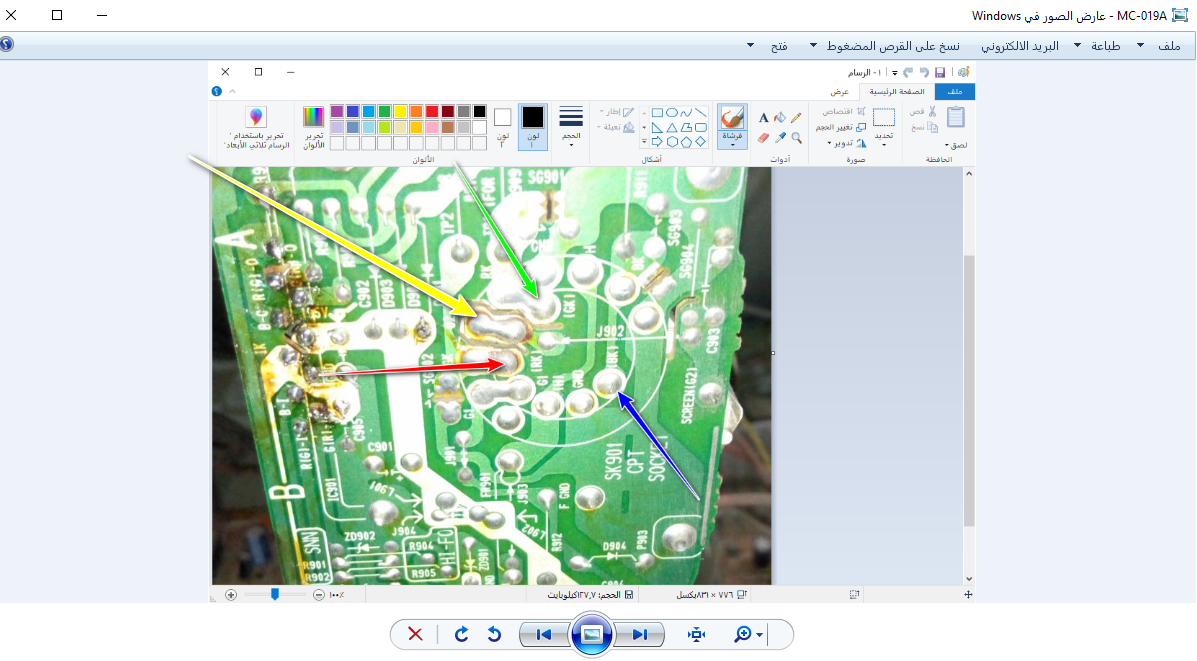Click the Paint 3D edit button

pos(256,127)
